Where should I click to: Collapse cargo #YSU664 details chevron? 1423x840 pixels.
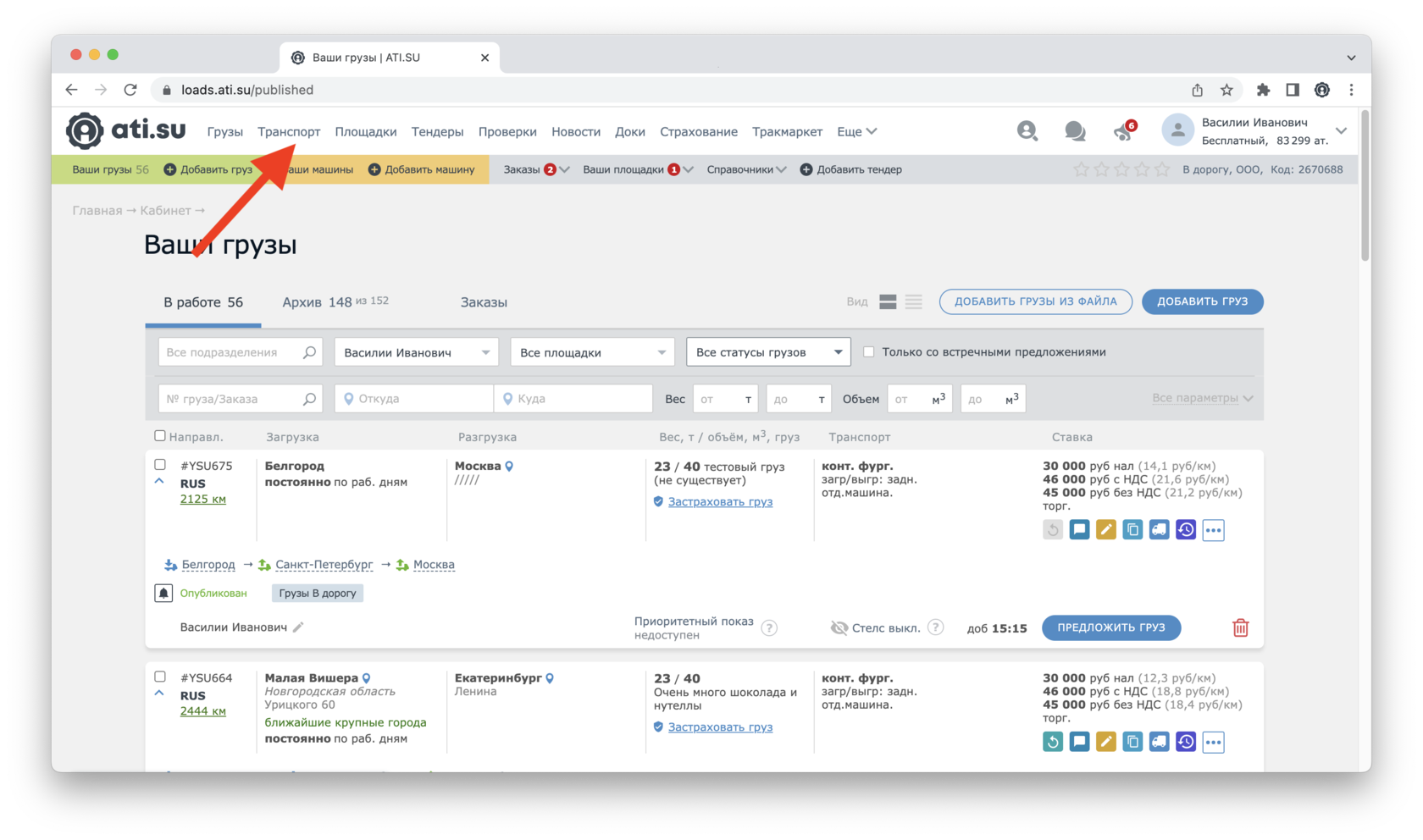[x=159, y=693]
